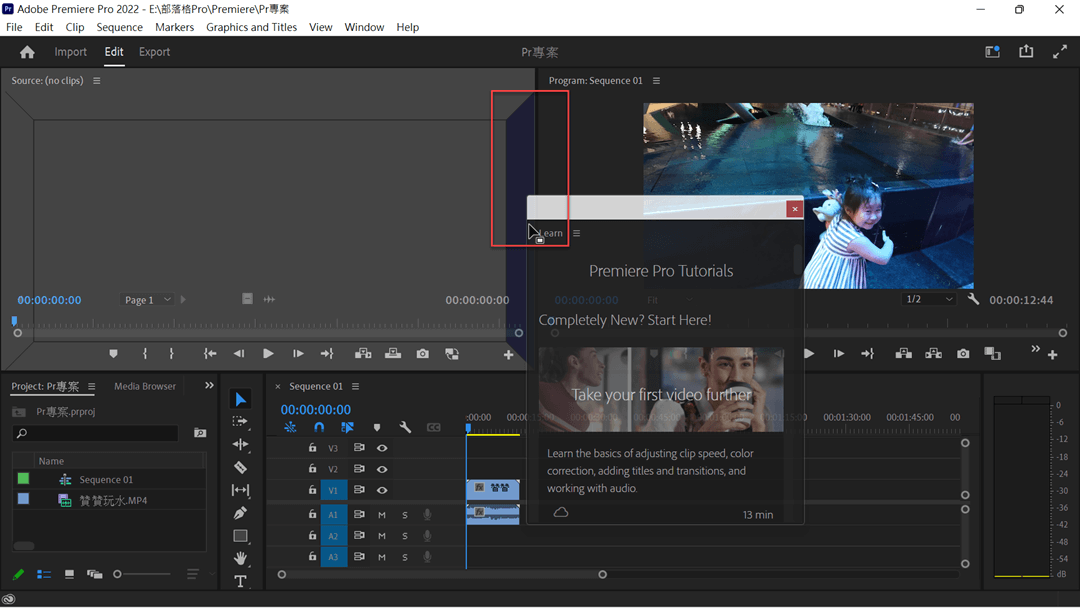Screen dimensions: 1080x608
Task: Open the Quick Export share icon
Action: [x=1026, y=52]
